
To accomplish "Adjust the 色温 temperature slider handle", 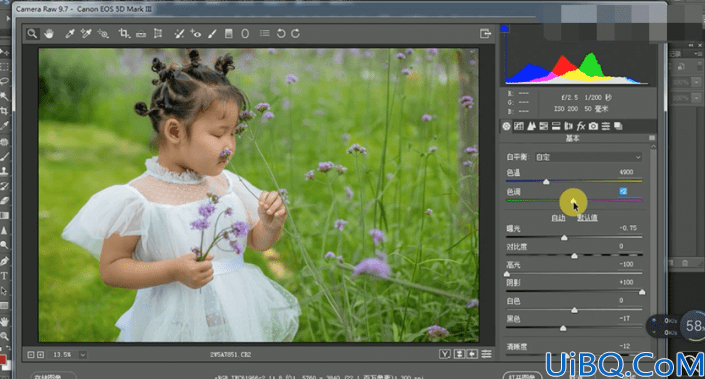I will pyautogui.click(x=546, y=182).
